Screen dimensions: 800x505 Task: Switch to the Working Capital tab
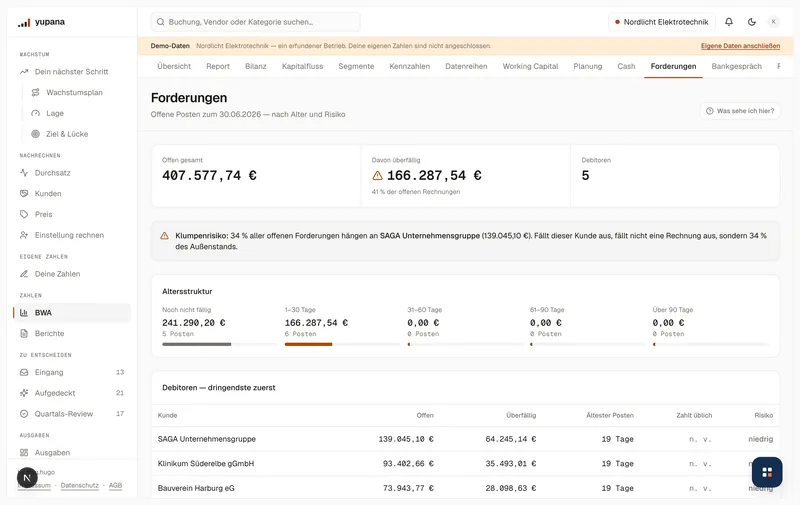coord(531,66)
